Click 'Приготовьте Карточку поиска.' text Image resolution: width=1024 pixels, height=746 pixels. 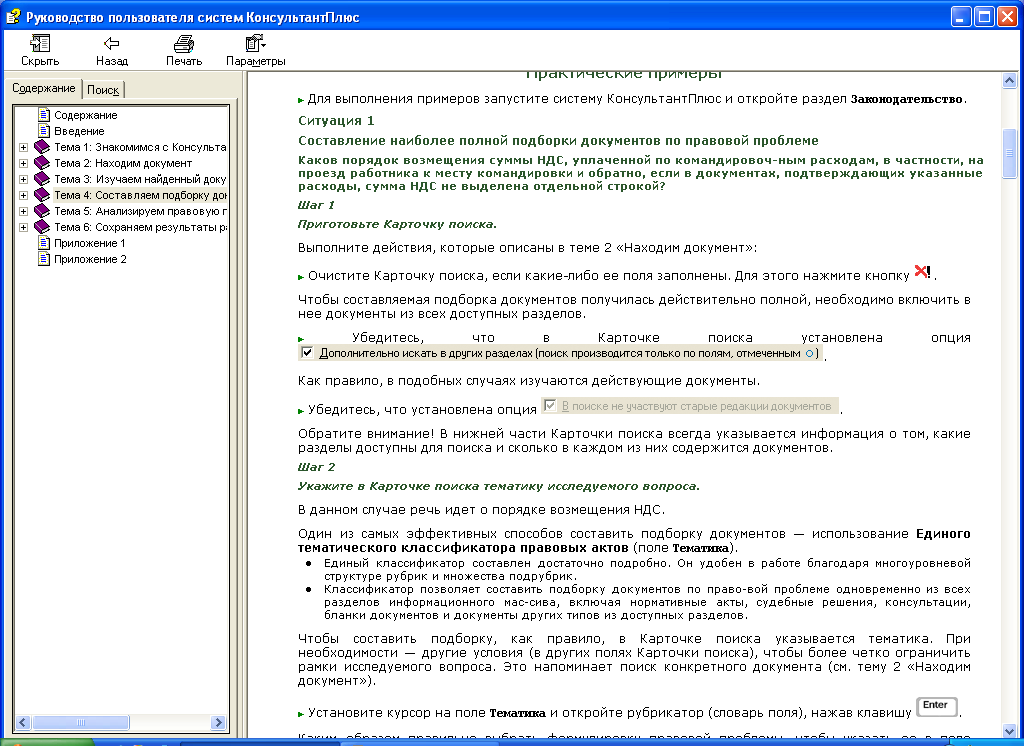click(x=397, y=224)
